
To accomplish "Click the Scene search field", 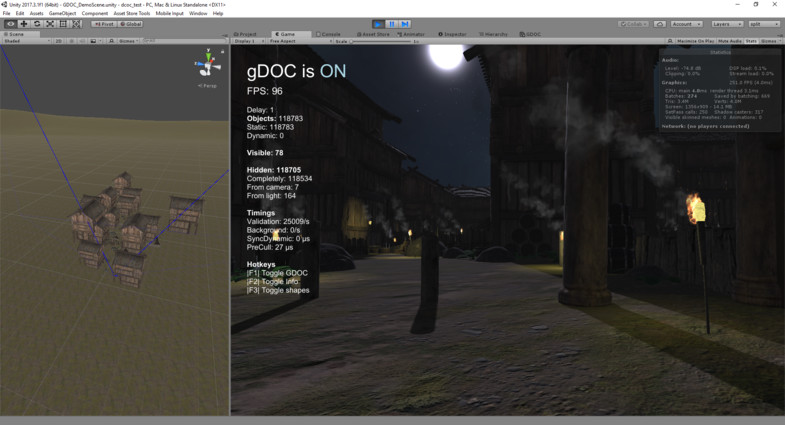I will [x=184, y=41].
